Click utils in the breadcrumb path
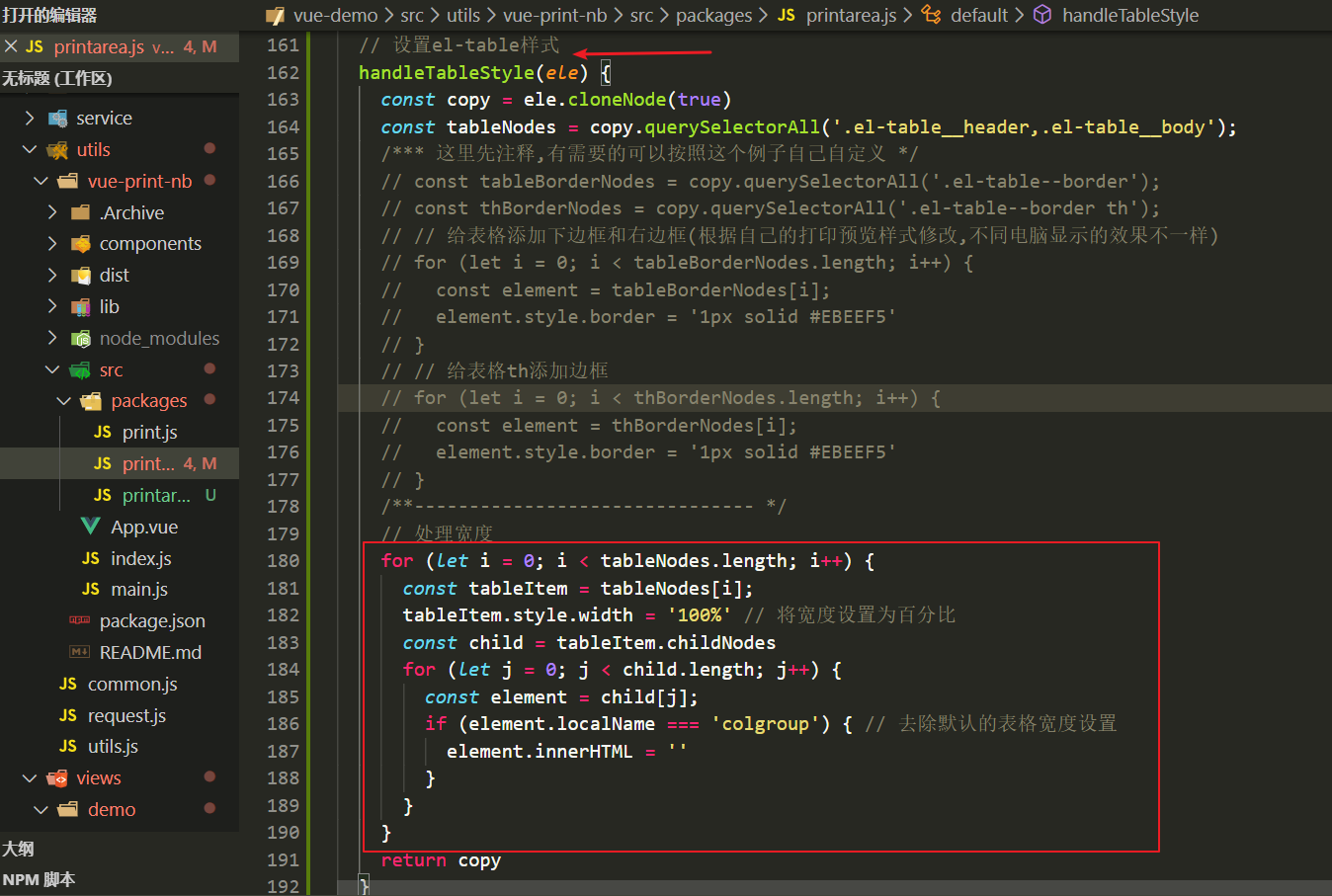Image resolution: width=1332 pixels, height=896 pixels. tap(463, 15)
